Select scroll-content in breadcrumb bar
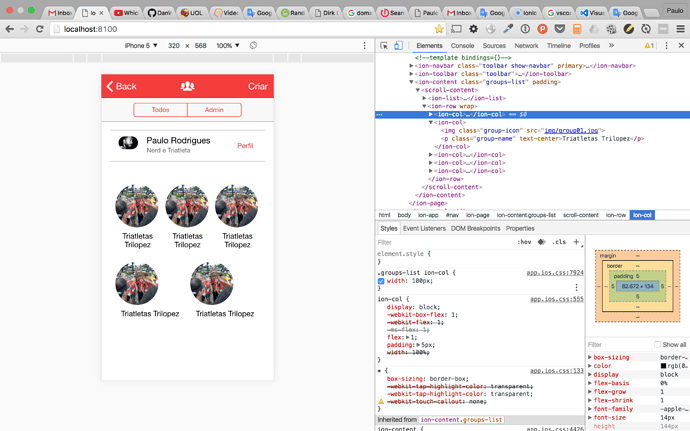 click(x=581, y=215)
